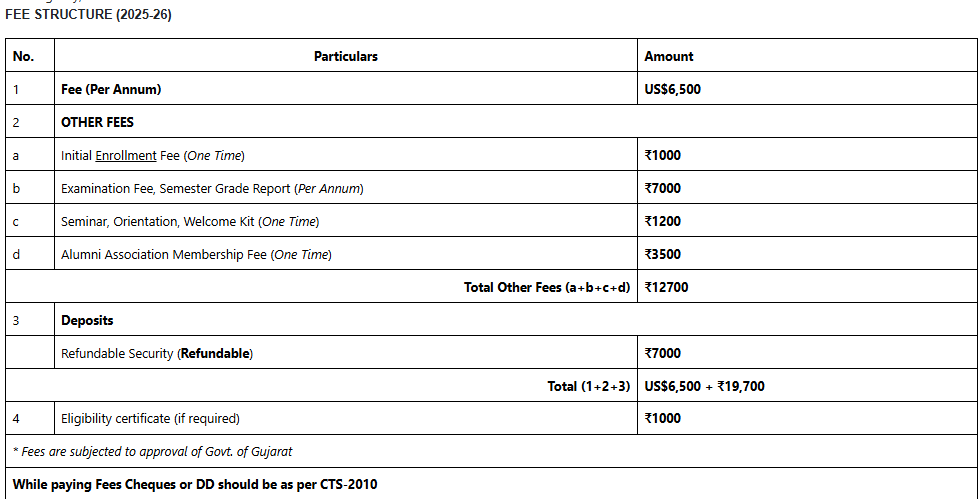The height and width of the screenshot is (499, 980).
Task: Click the Particulars column header
Action: (x=346, y=56)
